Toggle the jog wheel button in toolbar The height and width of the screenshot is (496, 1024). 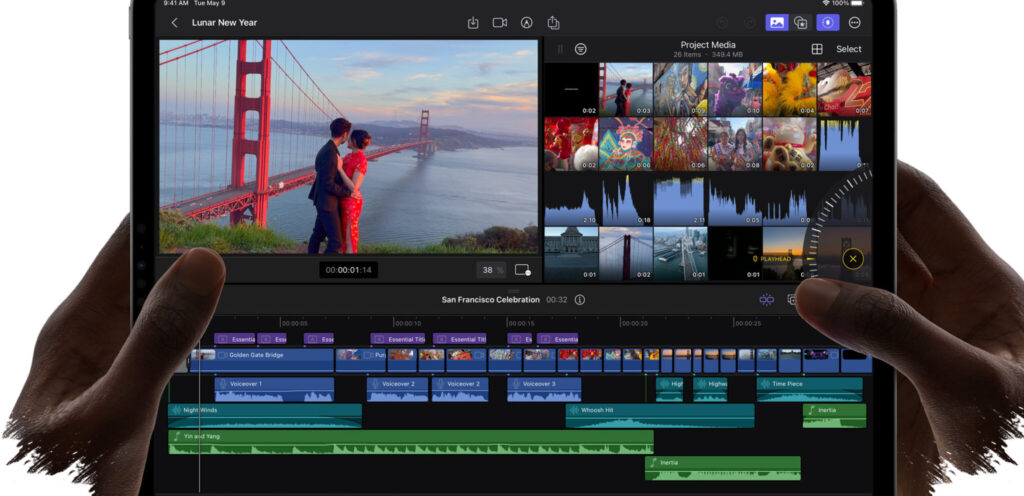click(828, 23)
